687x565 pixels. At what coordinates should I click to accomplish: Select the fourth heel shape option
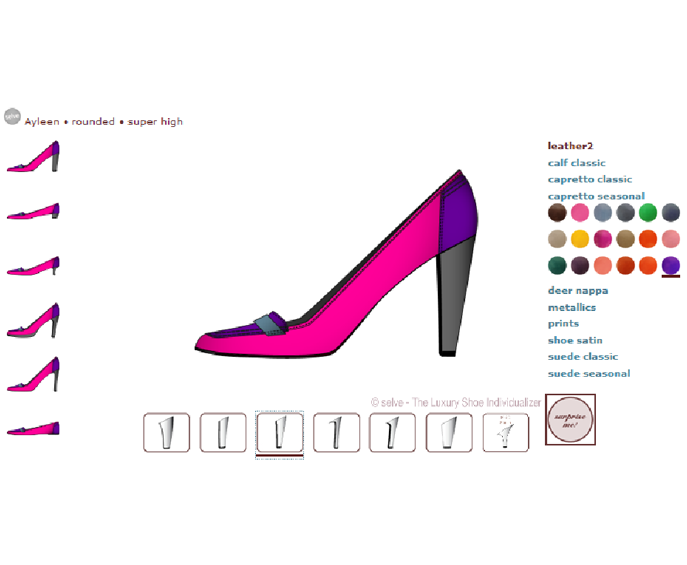tap(336, 433)
